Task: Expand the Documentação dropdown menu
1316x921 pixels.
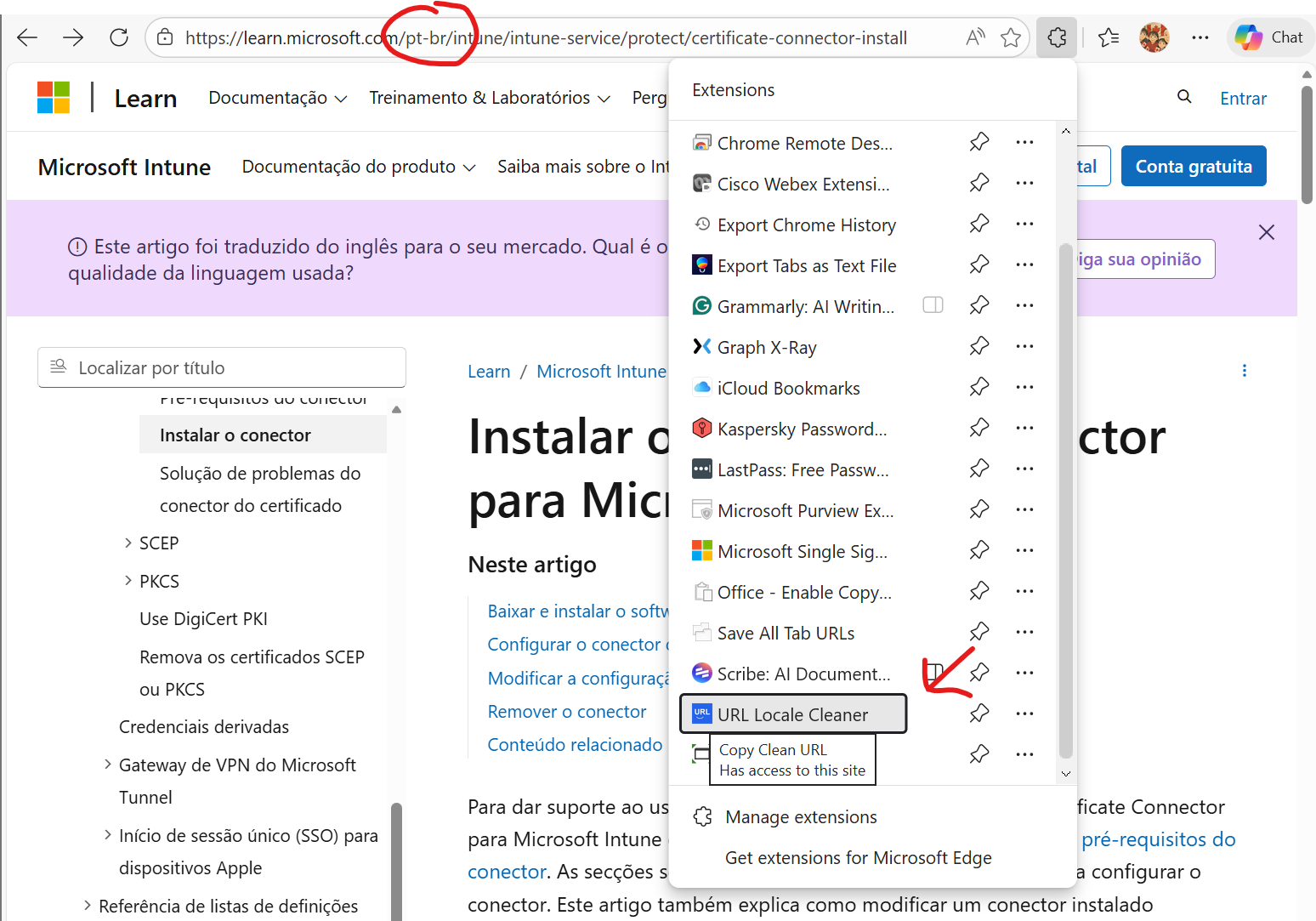Action: coord(276,97)
